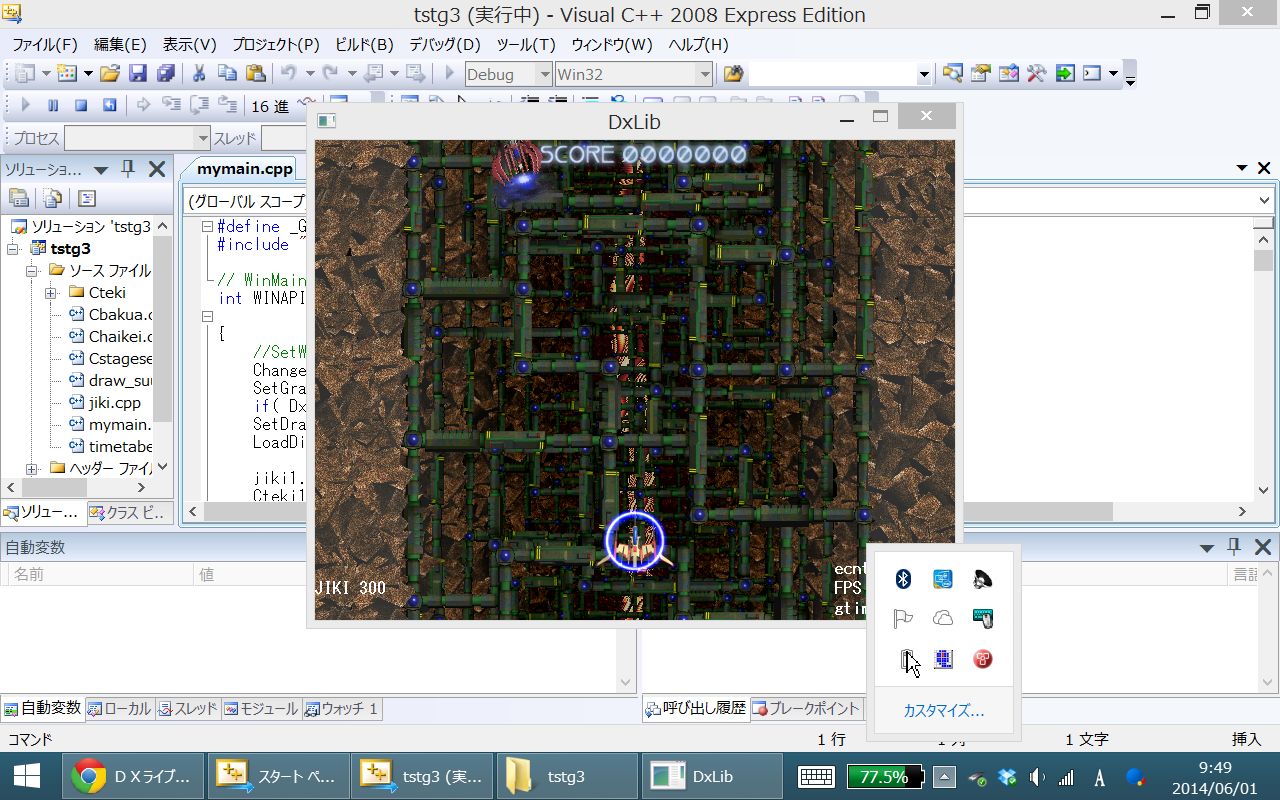Viewport: 1280px width, 800px height.
Task: Open the View menu
Action: click(x=190, y=44)
